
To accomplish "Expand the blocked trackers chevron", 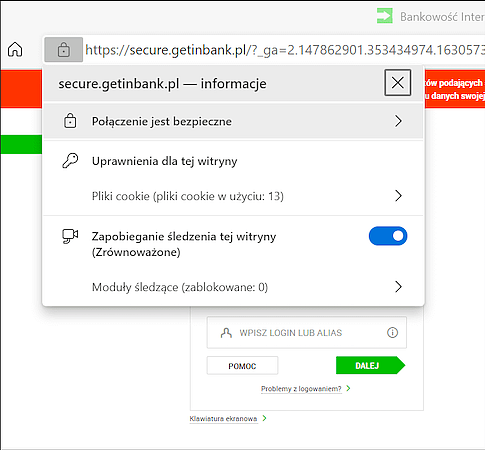I will [398, 287].
